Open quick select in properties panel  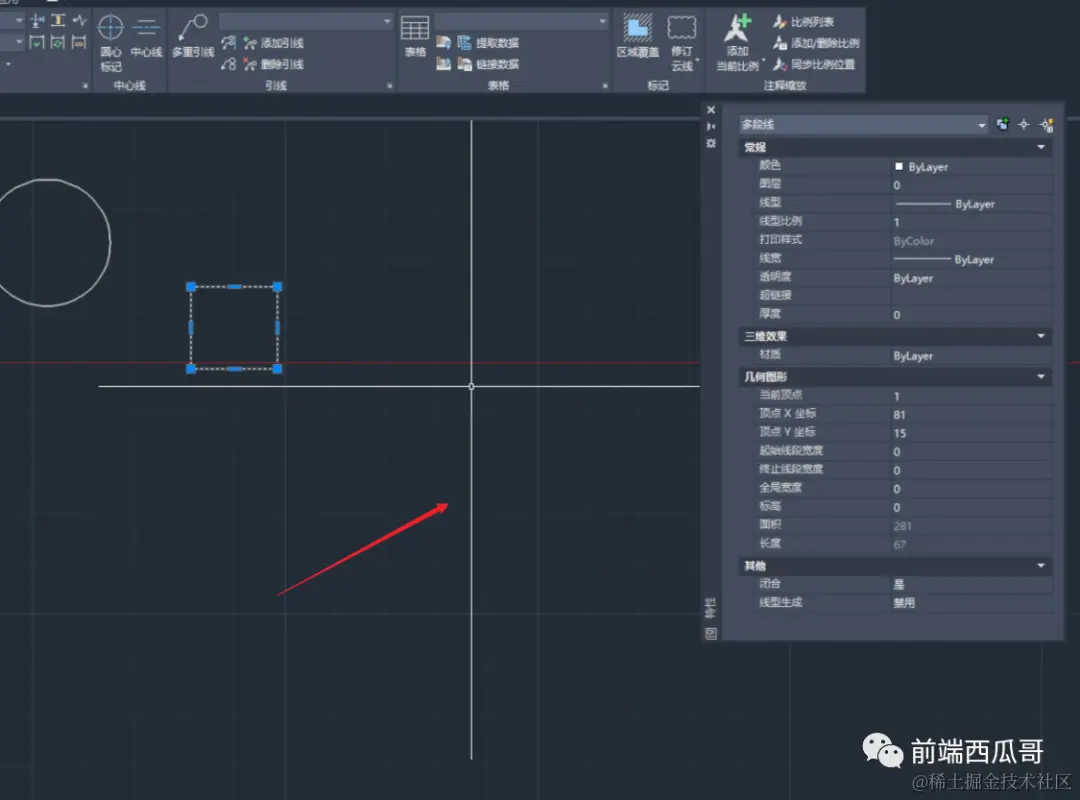(1047, 124)
